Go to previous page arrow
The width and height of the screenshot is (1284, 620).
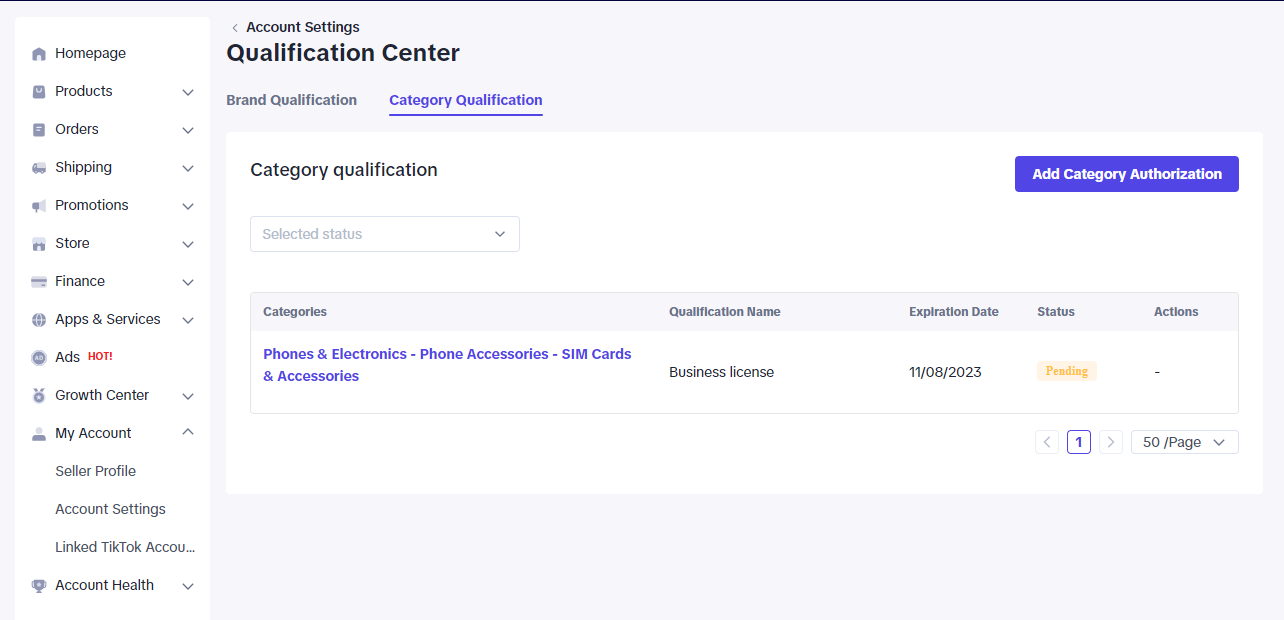point(1047,442)
